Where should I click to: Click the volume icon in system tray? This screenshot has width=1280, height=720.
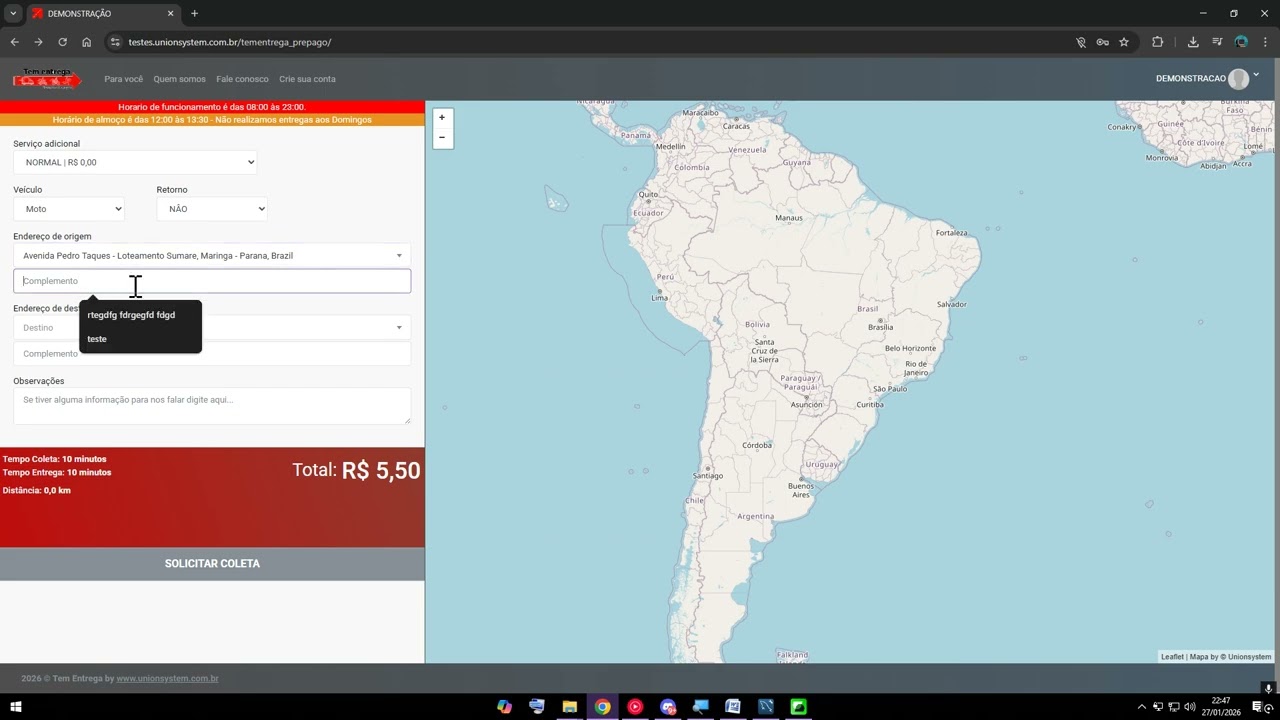point(1190,707)
